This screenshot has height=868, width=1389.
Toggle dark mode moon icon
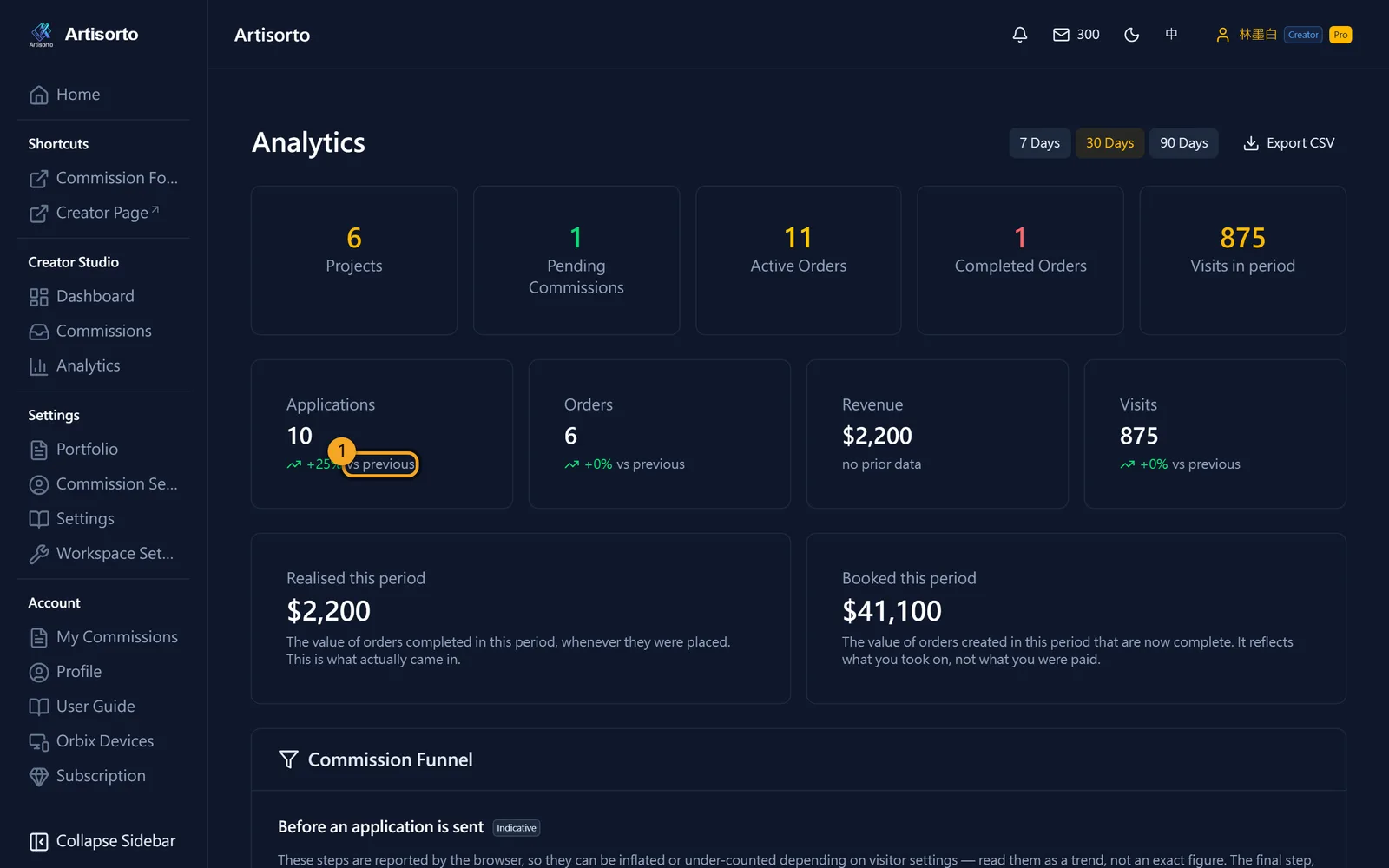(x=1131, y=35)
